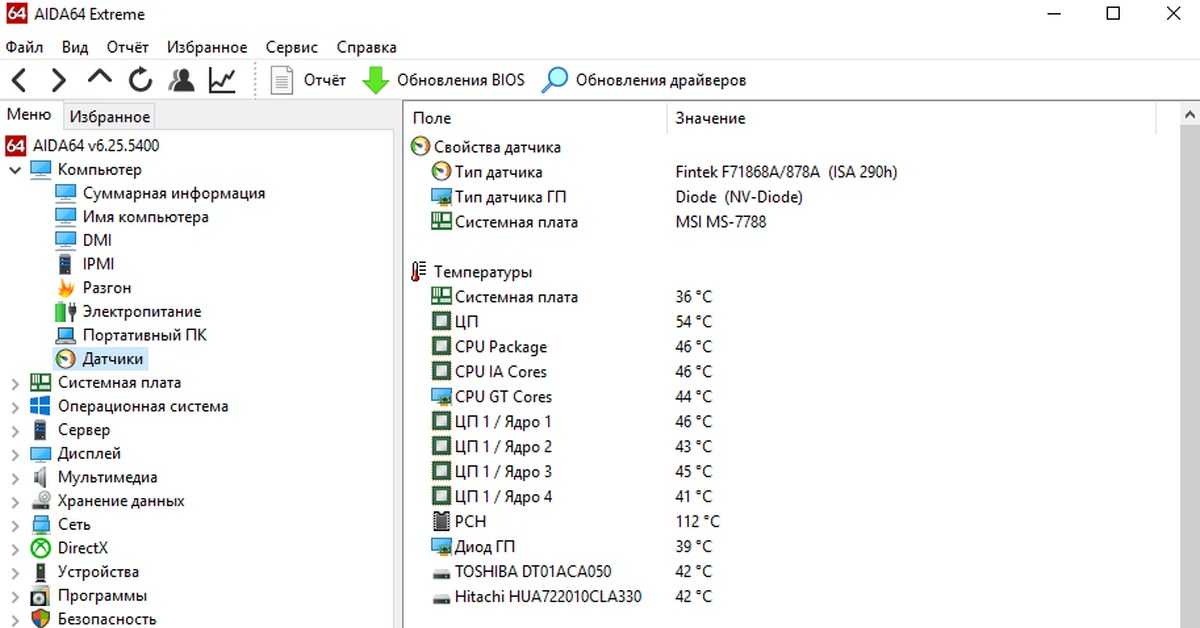Click the IPMI server icon
The image size is (1200, 628).
[66, 264]
